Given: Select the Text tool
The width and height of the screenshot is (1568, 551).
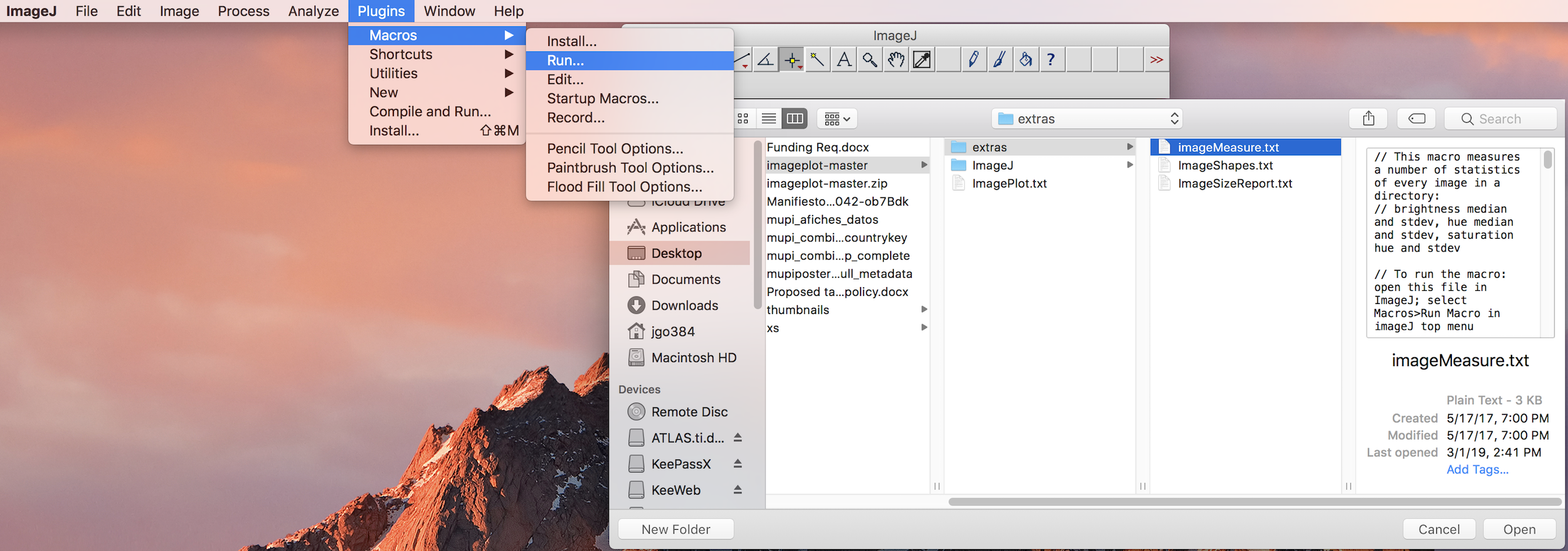Looking at the screenshot, I should coord(844,60).
